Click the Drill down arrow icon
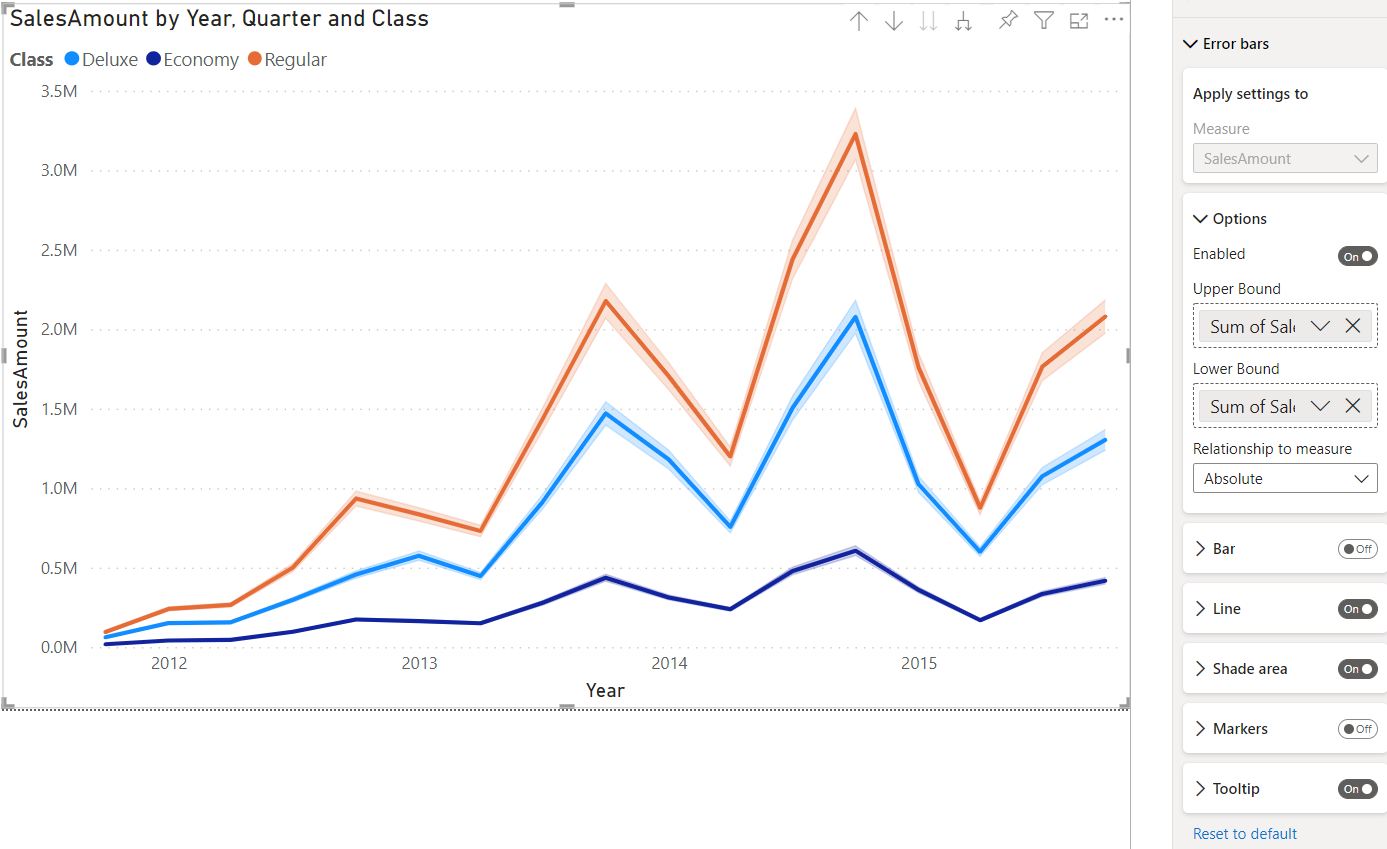 893,21
